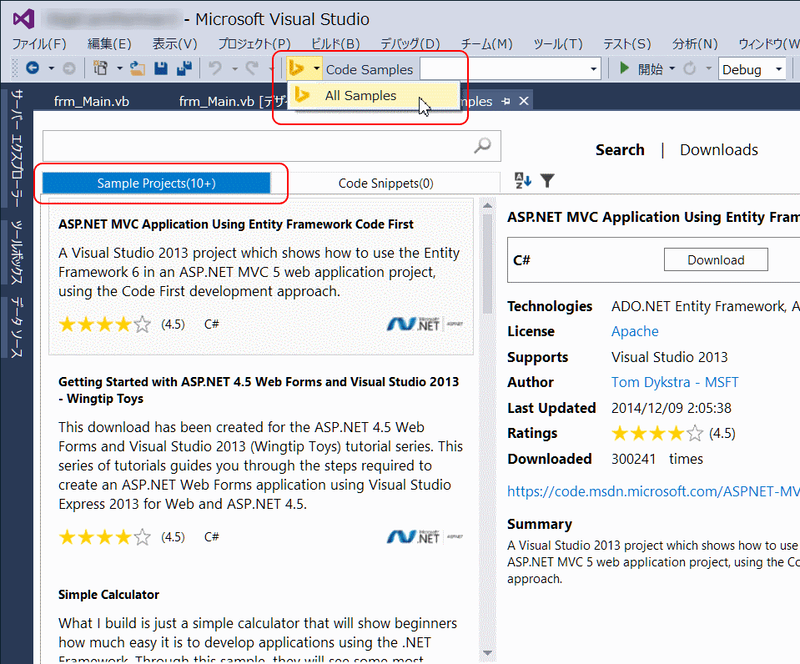This screenshot has height=664, width=800.
Task: Open the ビルド(B) menu
Action: click(335, 43)
